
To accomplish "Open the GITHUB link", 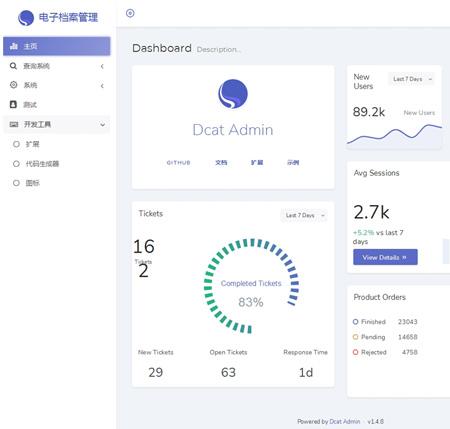I will pos(178,163).
